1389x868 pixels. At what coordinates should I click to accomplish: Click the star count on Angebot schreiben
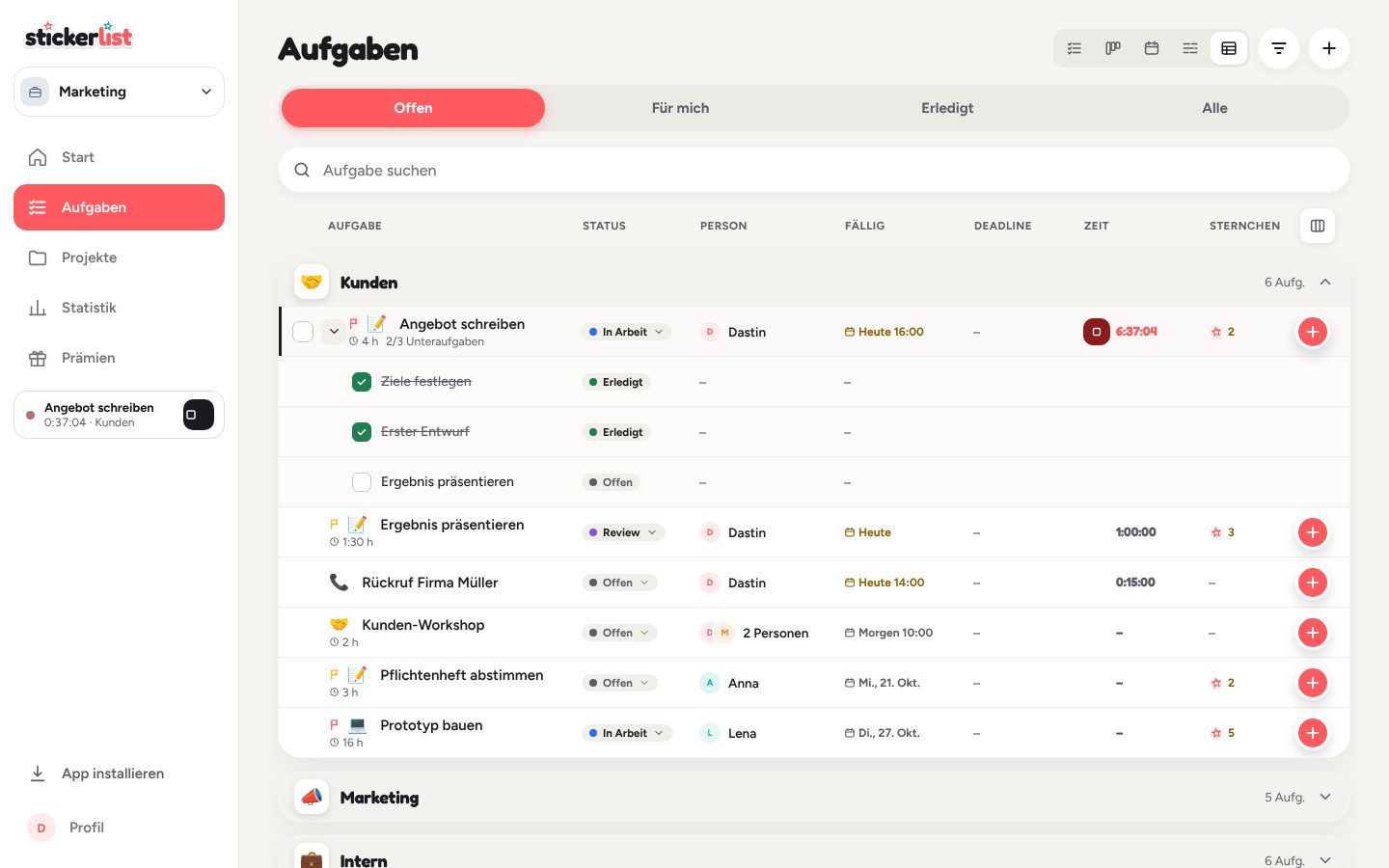coord(1223,332)
